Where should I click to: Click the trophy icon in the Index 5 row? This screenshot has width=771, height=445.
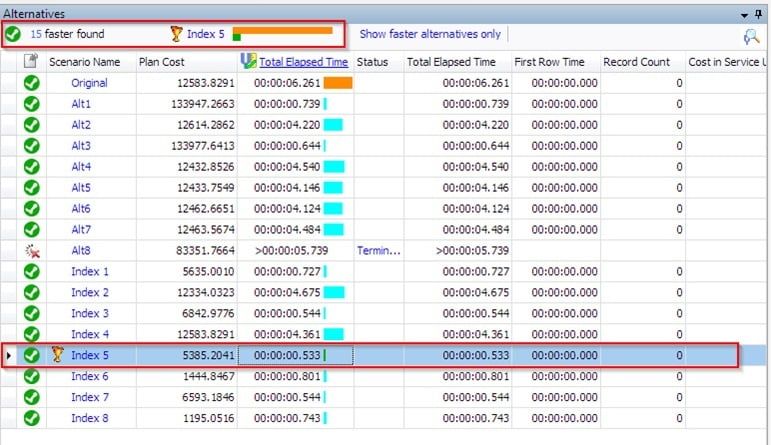pyautogui.click(x=58, y=355)
